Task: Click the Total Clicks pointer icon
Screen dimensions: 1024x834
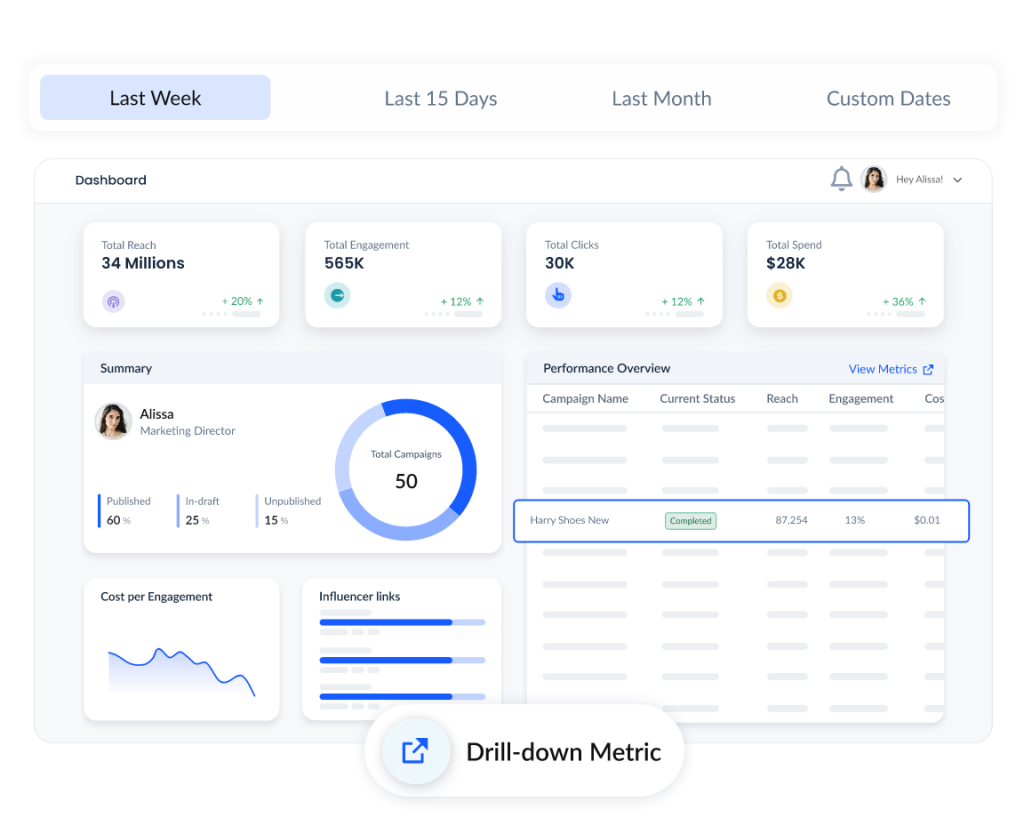Action: tap(558, 295)
